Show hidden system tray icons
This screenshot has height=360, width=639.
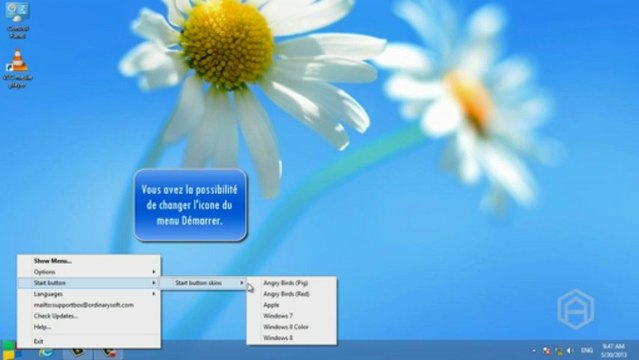pos(534,351)
